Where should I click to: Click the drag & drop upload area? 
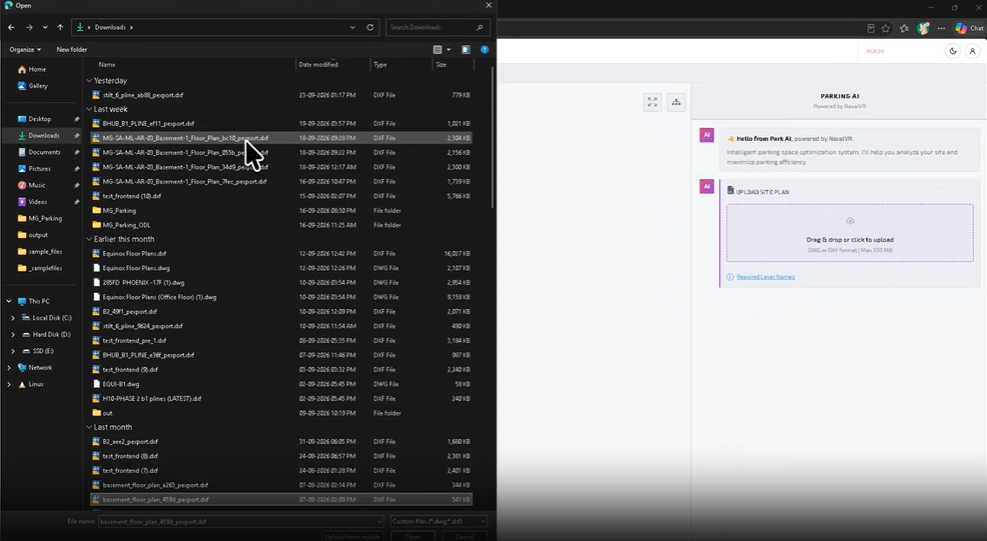[x=850, y=233]
